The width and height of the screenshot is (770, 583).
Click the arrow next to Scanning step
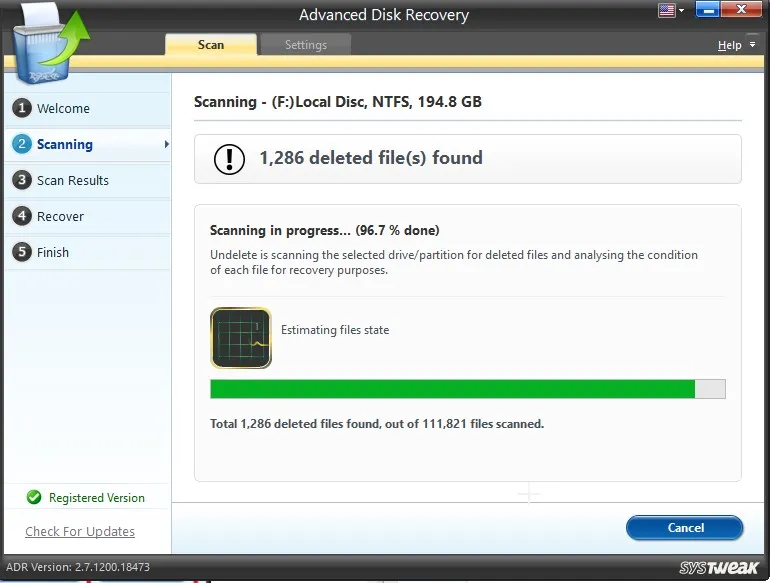coord(166,144)
